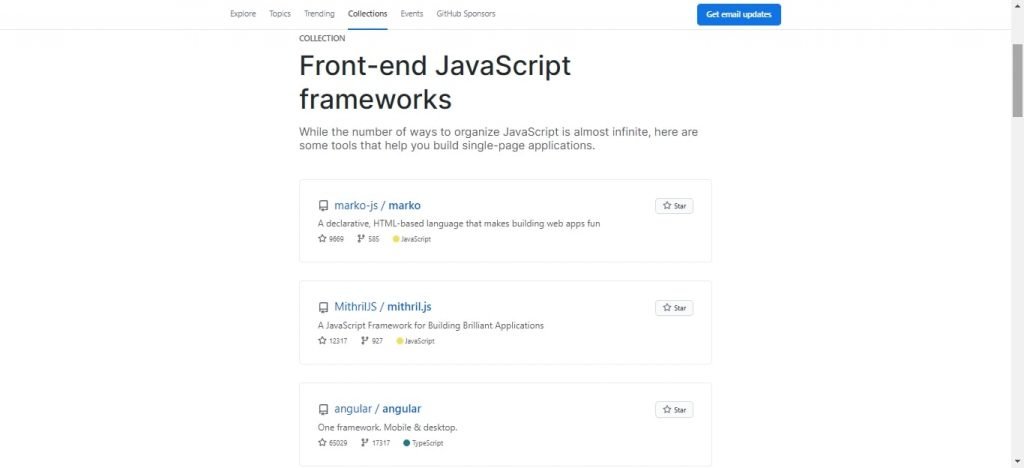Click the repo icon beside angular / angular

(x=323, y=409)
